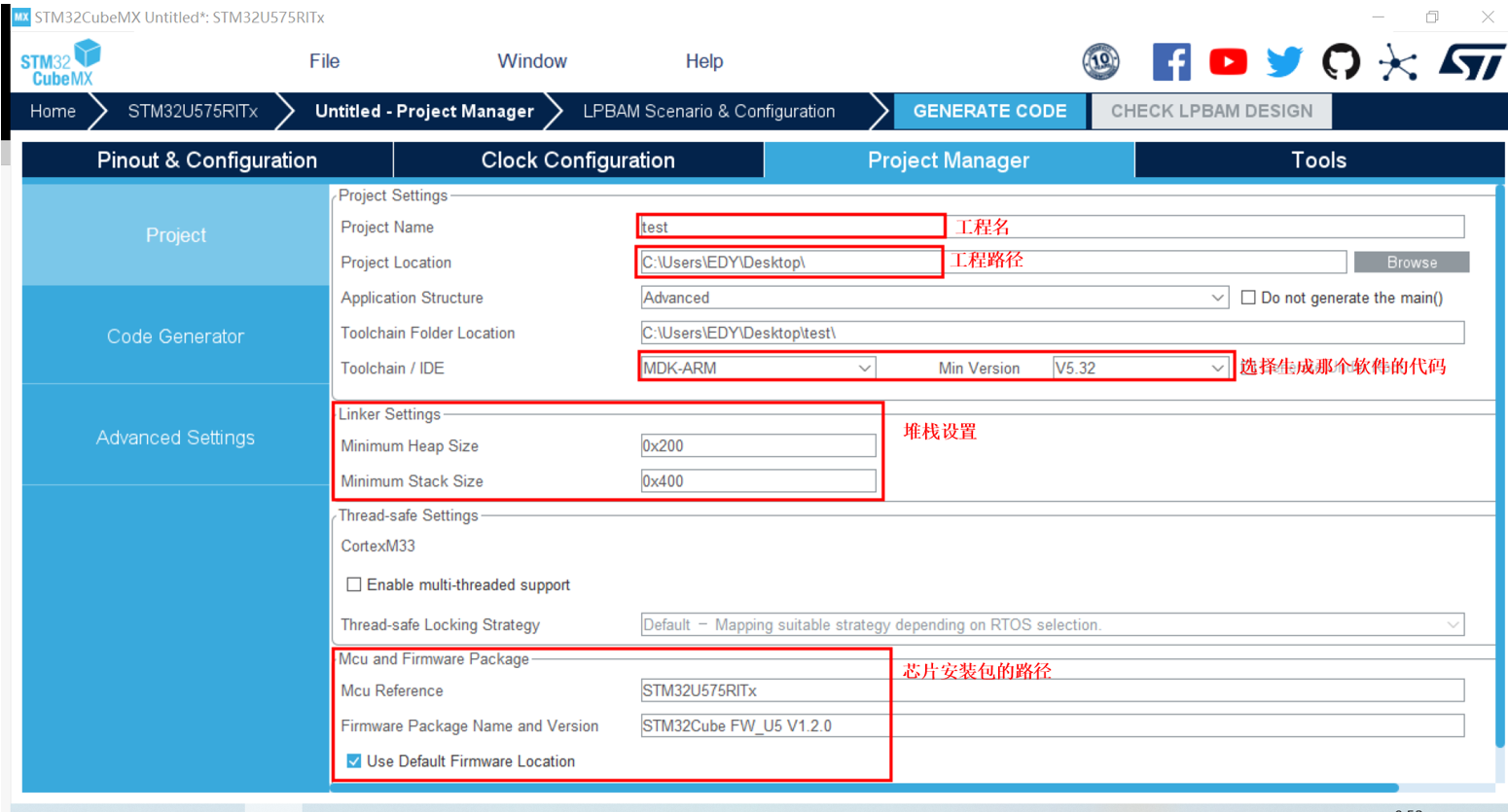Open the 10th anniversary badge icon
Viewport: 1508px width, 812px height.
coord(1100,62)
